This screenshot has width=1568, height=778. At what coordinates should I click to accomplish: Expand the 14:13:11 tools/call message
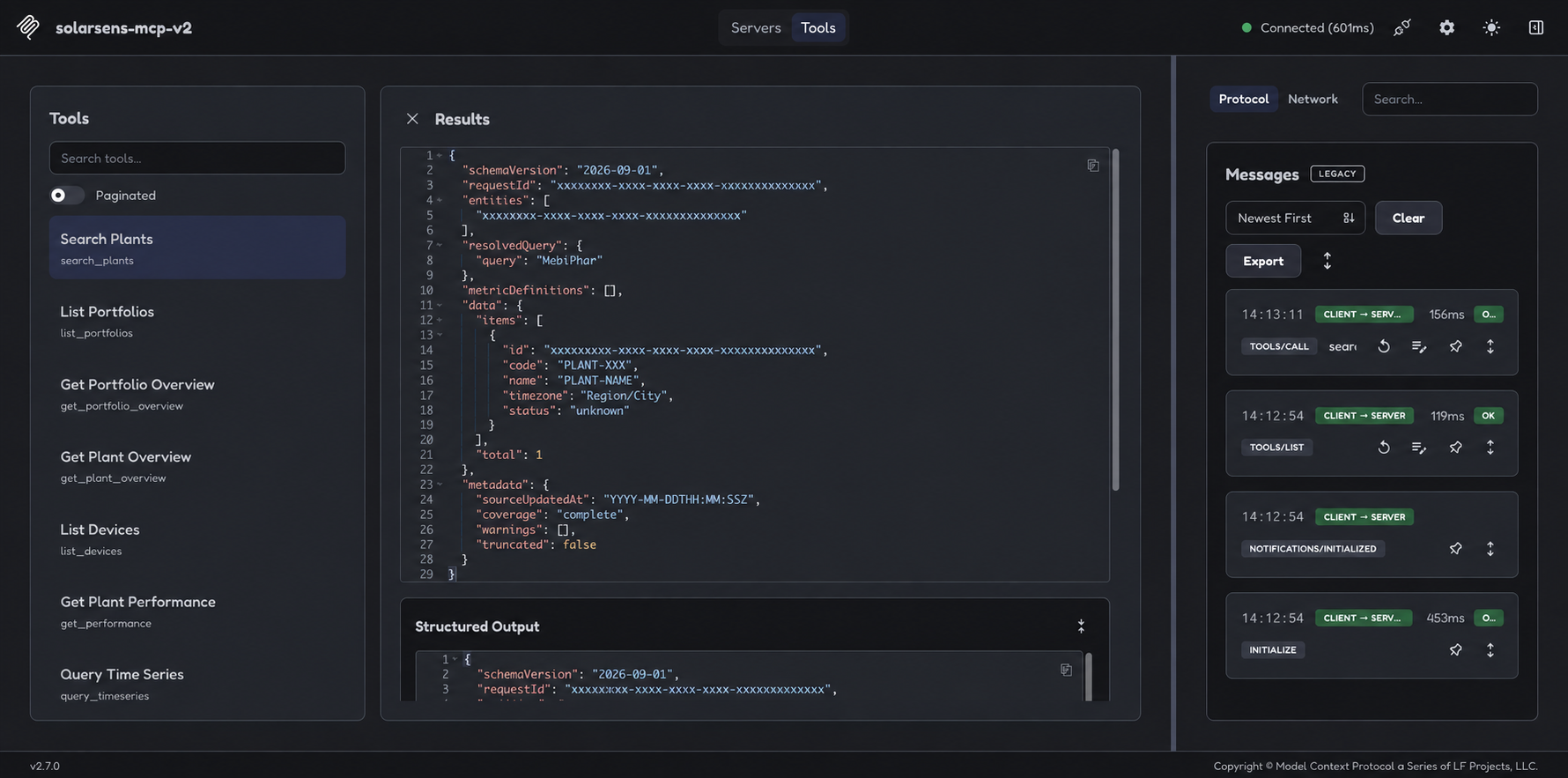click(x=1490, y=346)
